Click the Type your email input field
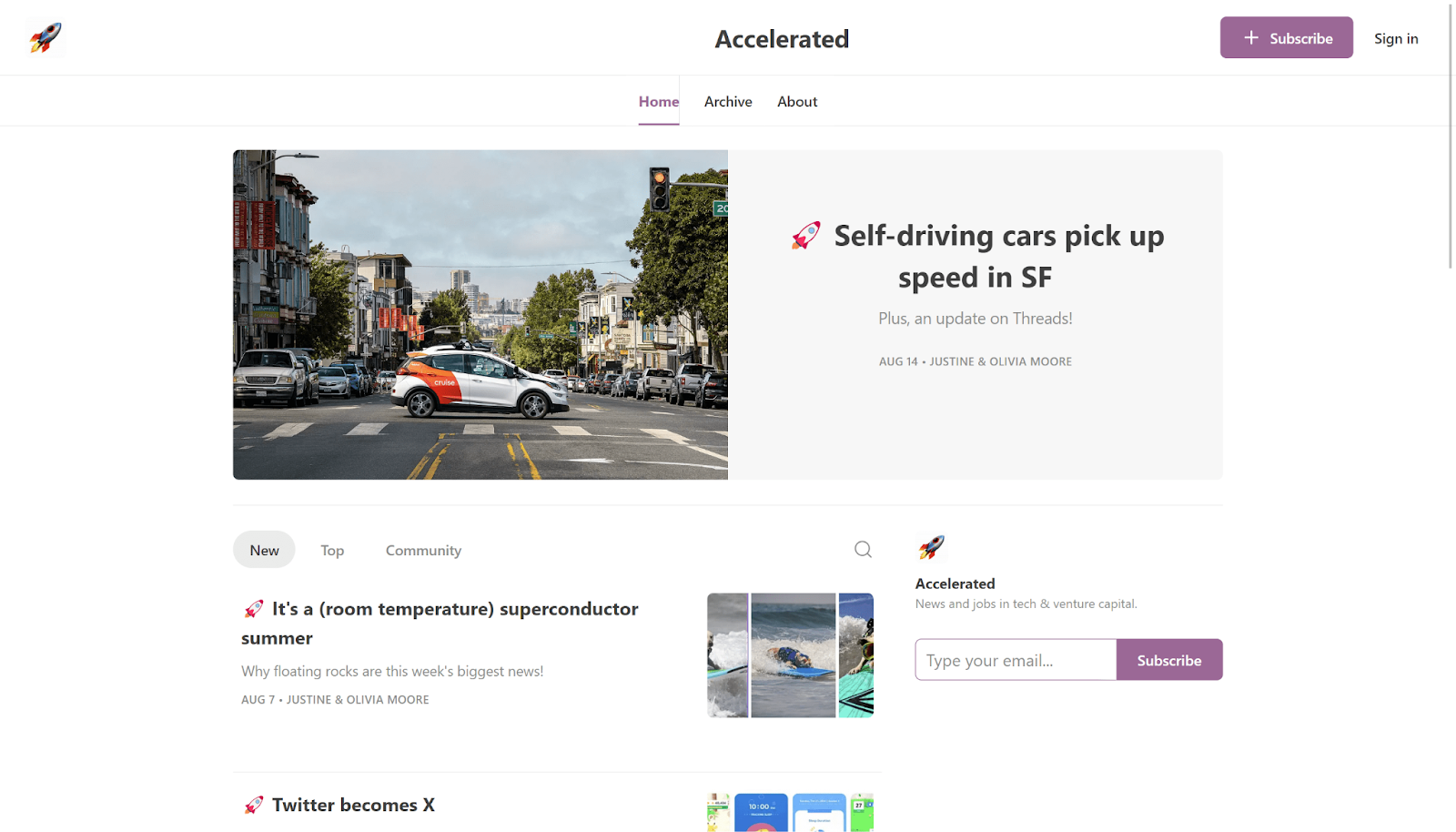Screen dimensions: 1456x832 (x=1015, y=659)
